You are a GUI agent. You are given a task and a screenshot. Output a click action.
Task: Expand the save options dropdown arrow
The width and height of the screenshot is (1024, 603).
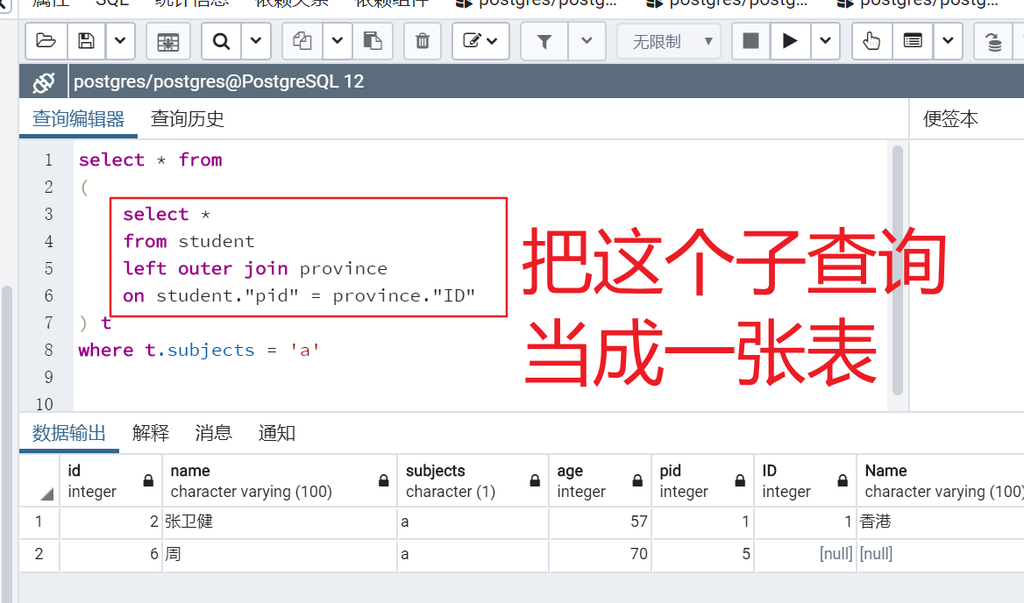pos(120,41)
